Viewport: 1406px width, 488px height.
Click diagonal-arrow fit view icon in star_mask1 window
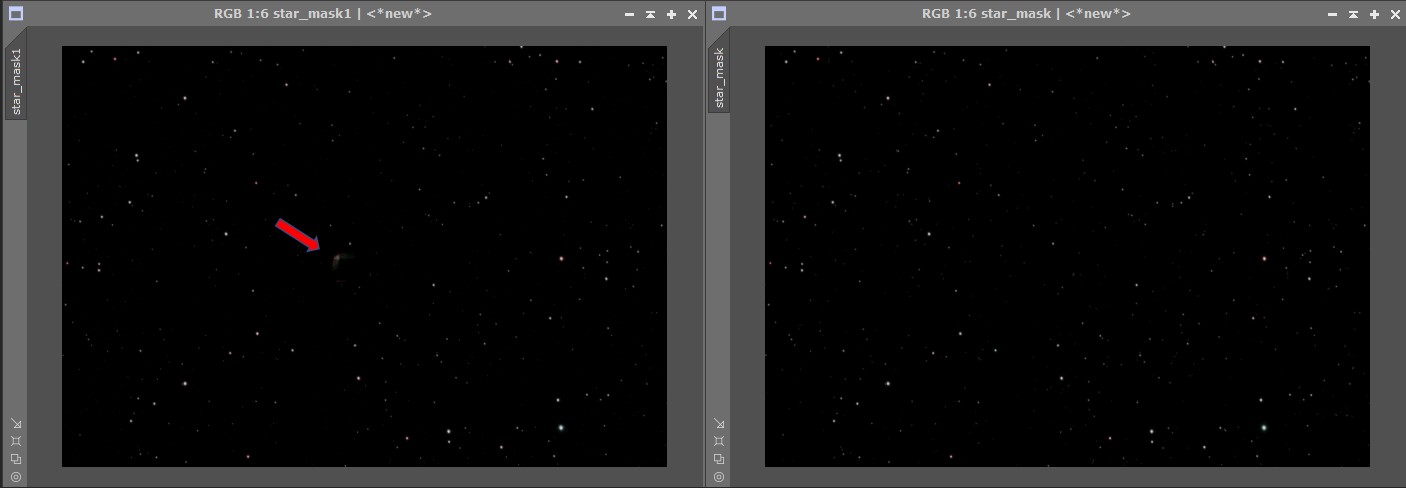(x=16, y=423)
